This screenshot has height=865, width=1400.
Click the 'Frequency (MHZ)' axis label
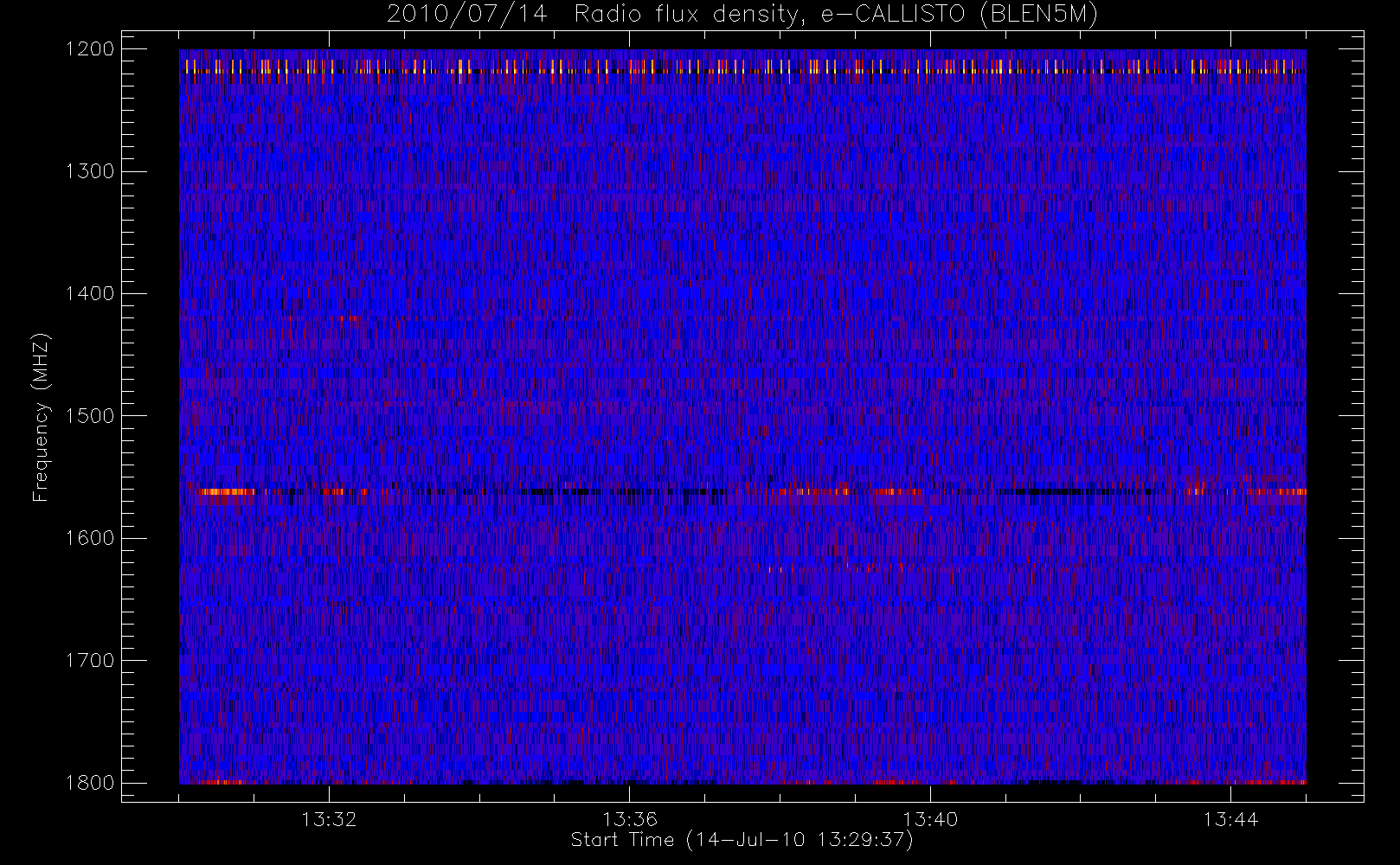point(41,417)
